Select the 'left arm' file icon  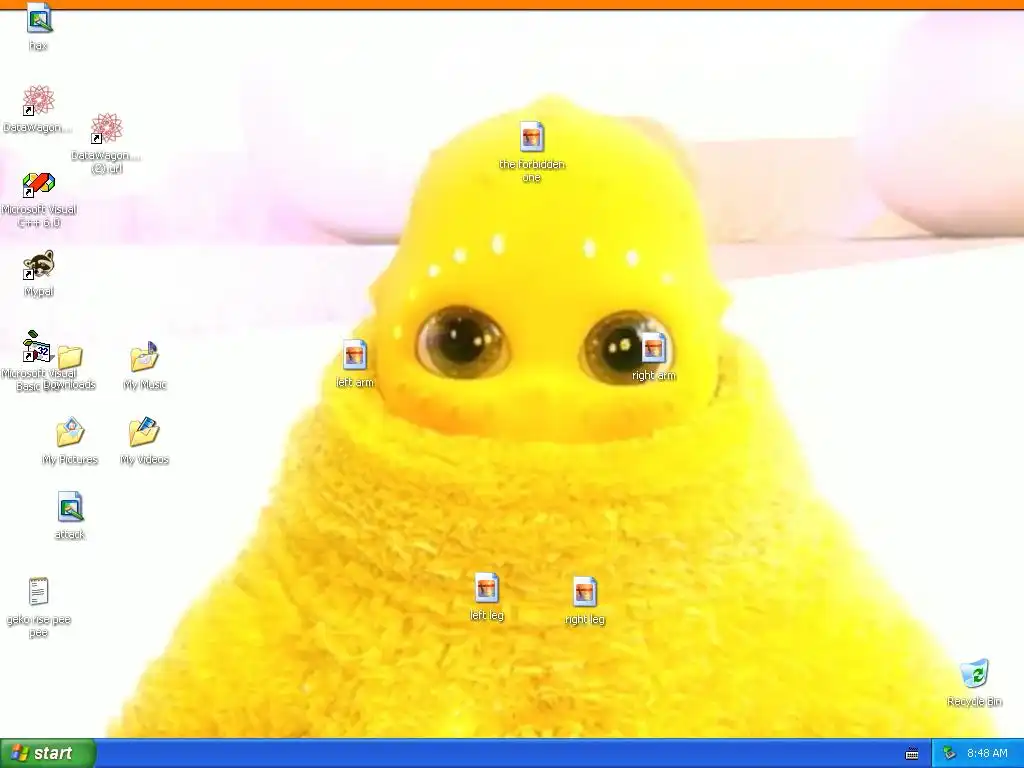[355, 355]
